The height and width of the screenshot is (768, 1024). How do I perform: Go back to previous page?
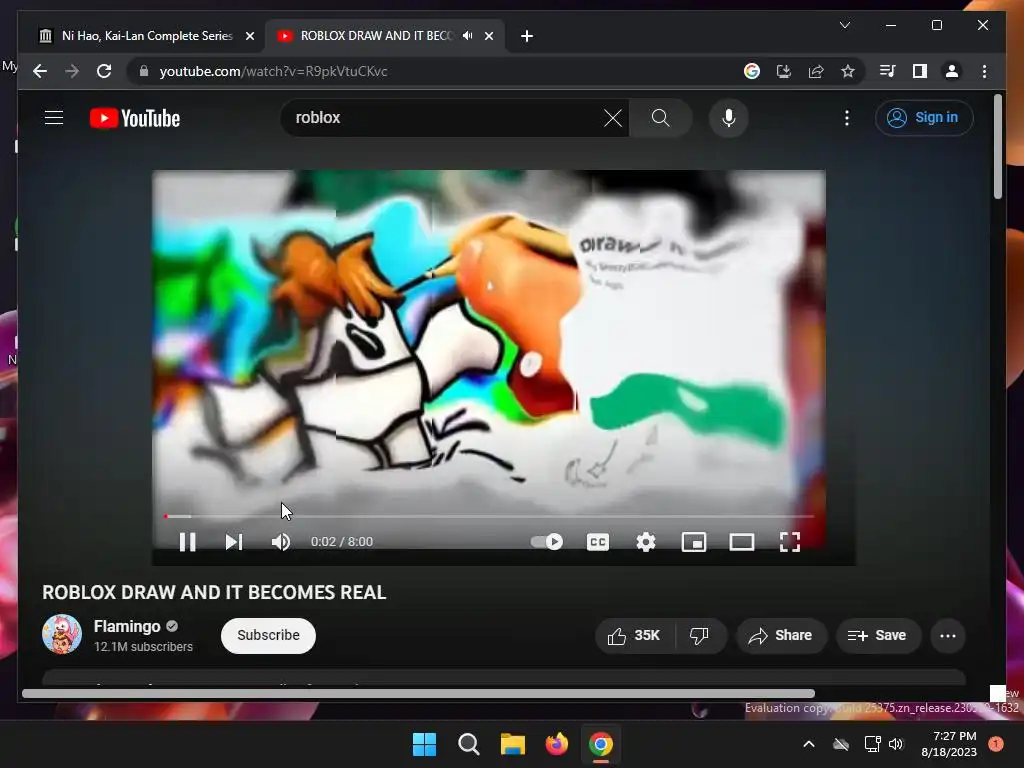coord(40,71)
